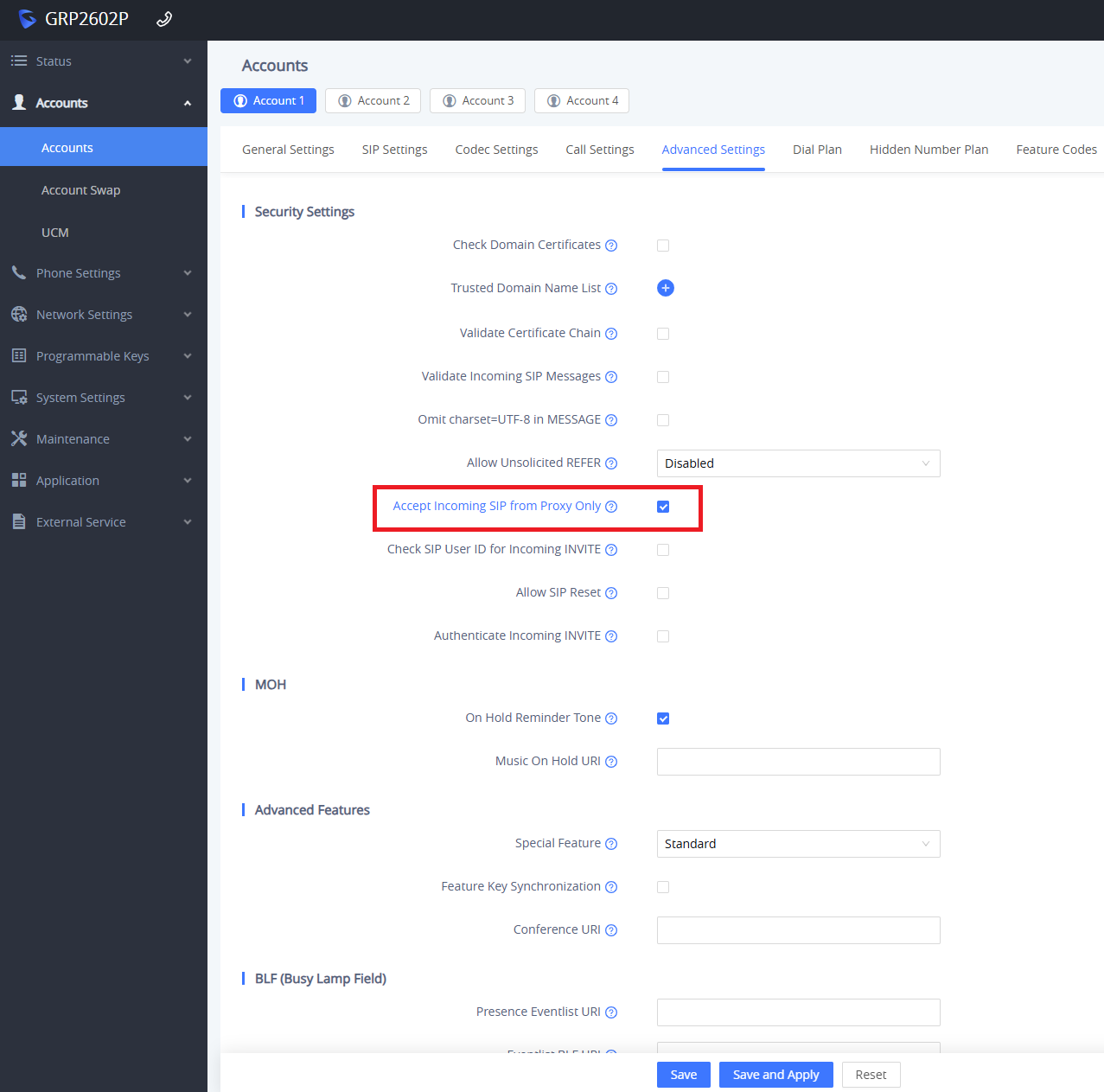The image size is (1104, 1092).
Task: Open help icon for Check Domain Certificates
Action: coord(611,246)
